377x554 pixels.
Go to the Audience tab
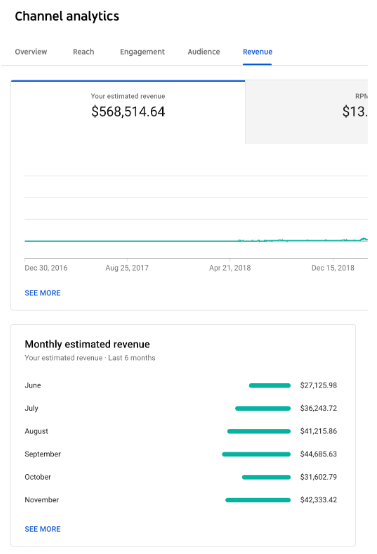coord(204,52)
